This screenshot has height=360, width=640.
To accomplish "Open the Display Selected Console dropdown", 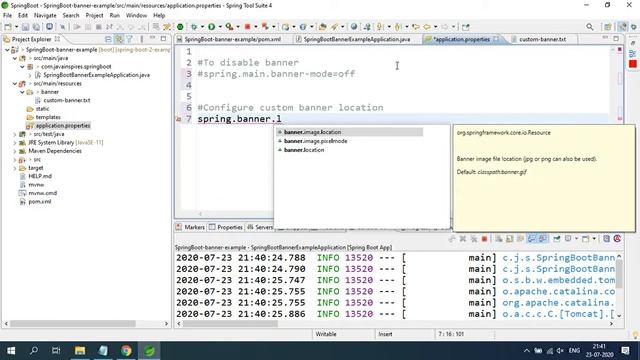I will [x=576, y=239].
